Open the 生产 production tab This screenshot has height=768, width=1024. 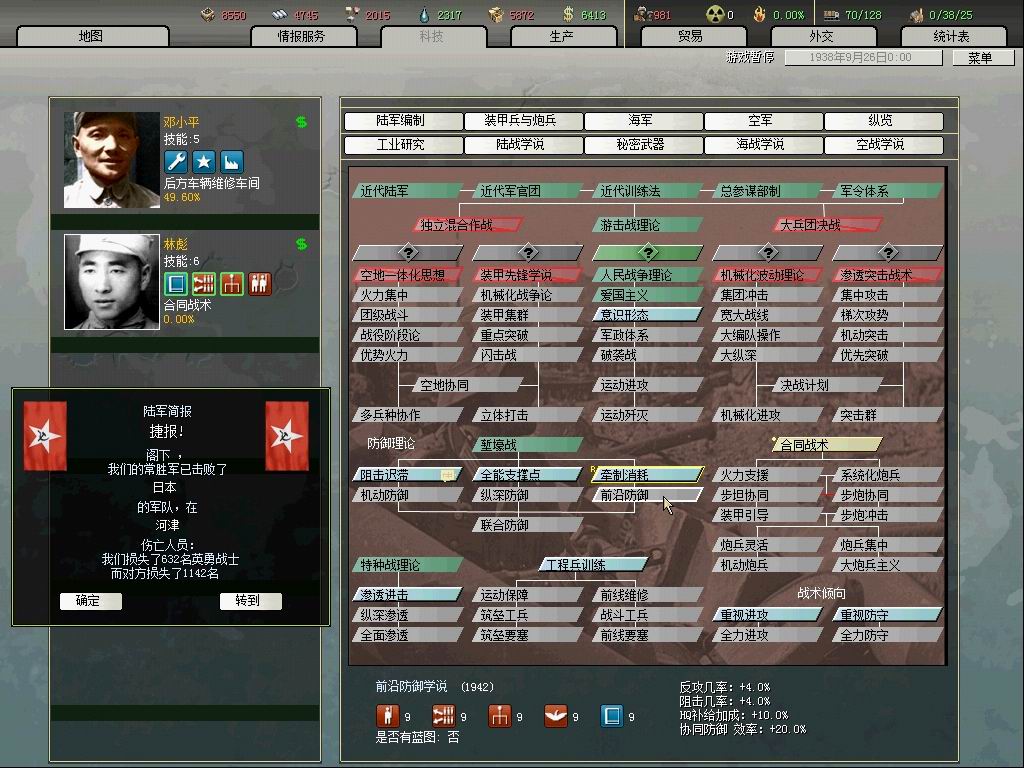click(563, 37)
